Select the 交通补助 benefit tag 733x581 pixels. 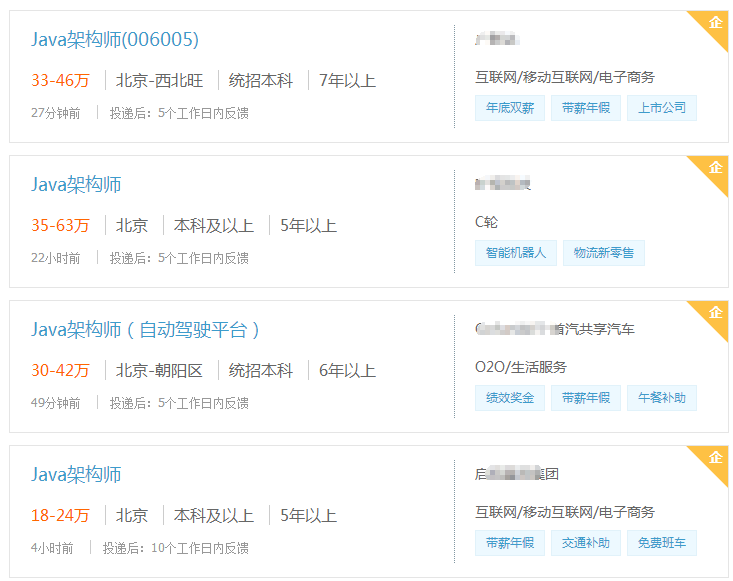(586, 543)
